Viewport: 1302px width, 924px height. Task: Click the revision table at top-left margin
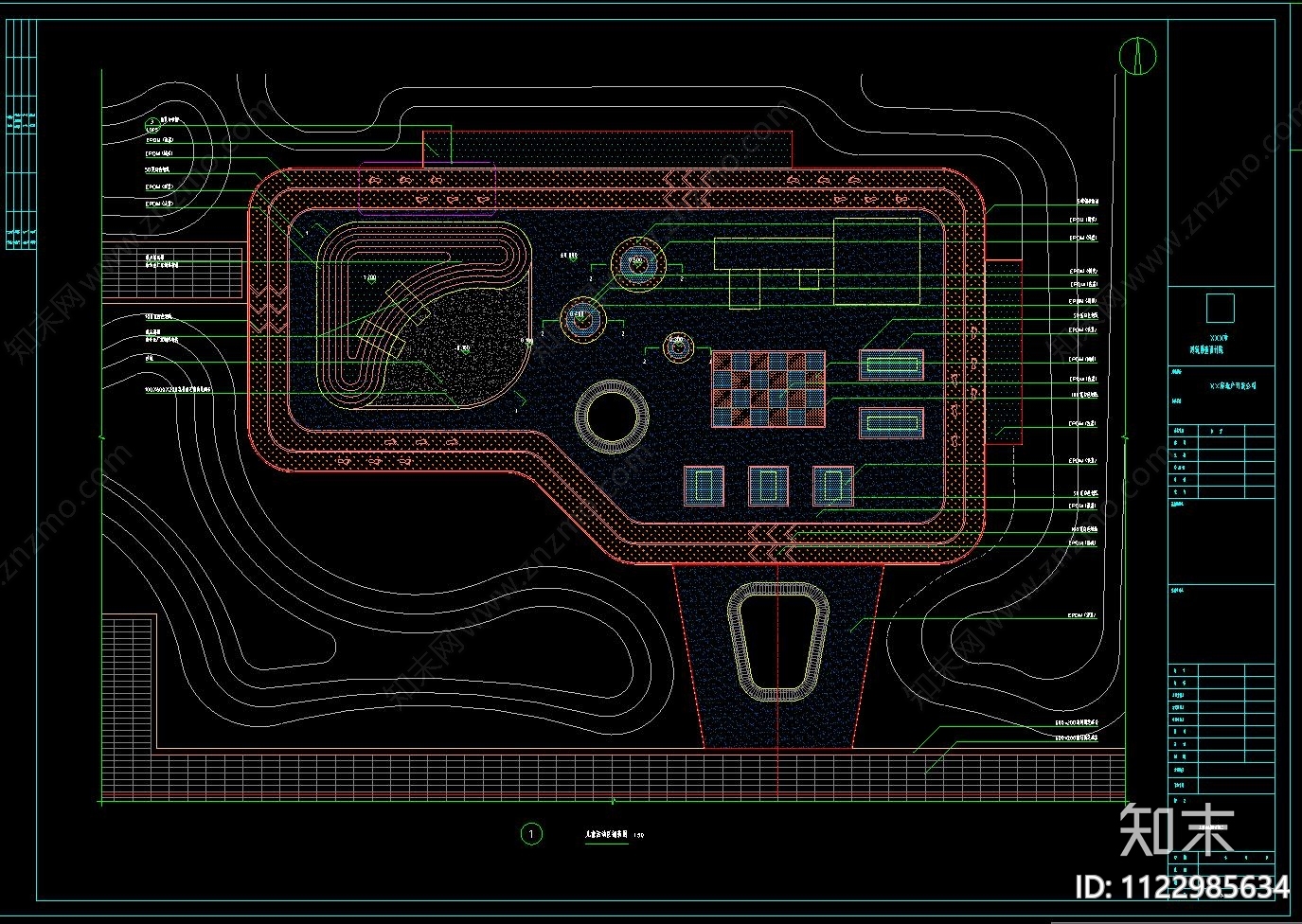click(x=21, y=133)
